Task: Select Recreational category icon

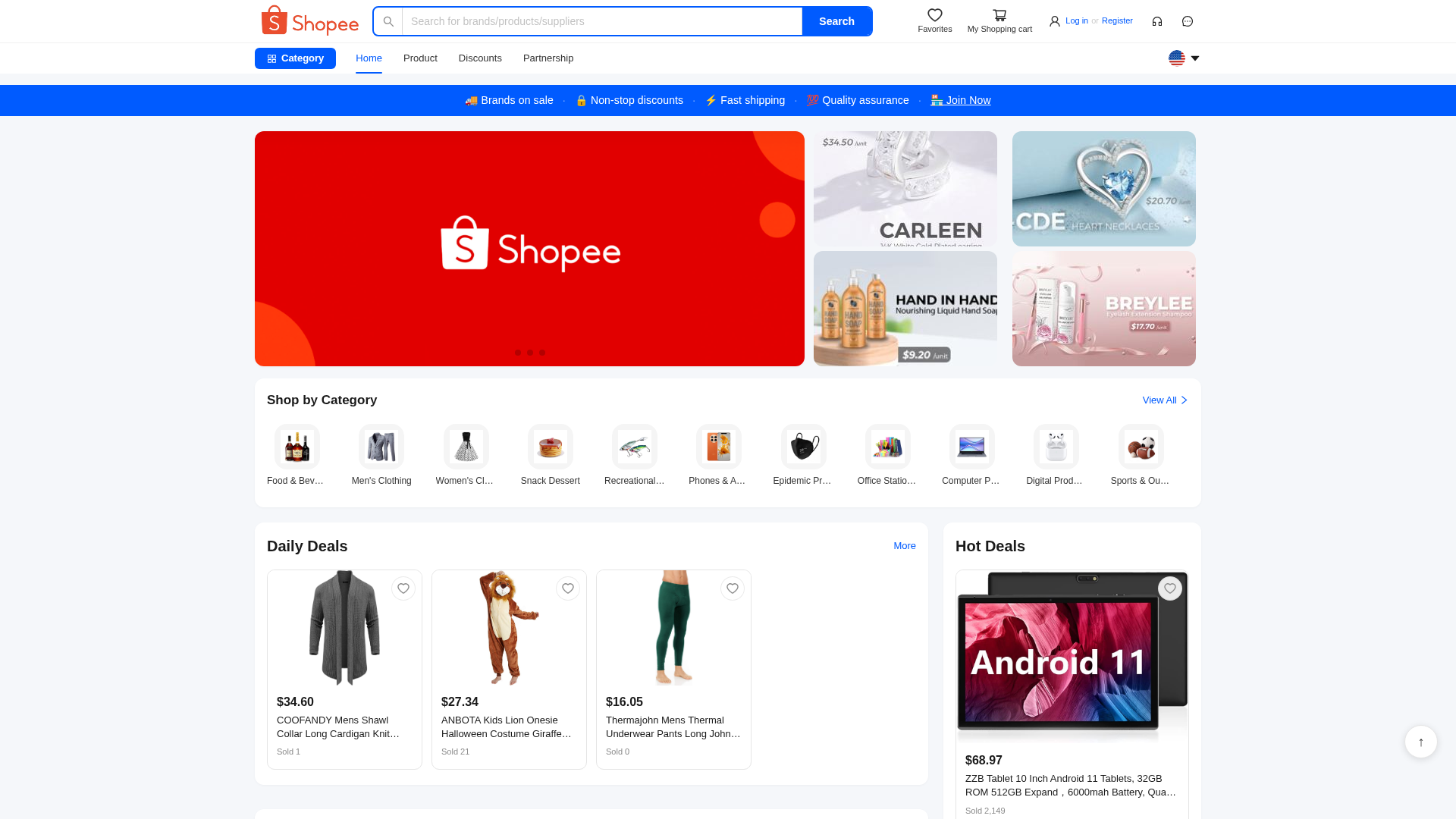Action: click(635, 447)
